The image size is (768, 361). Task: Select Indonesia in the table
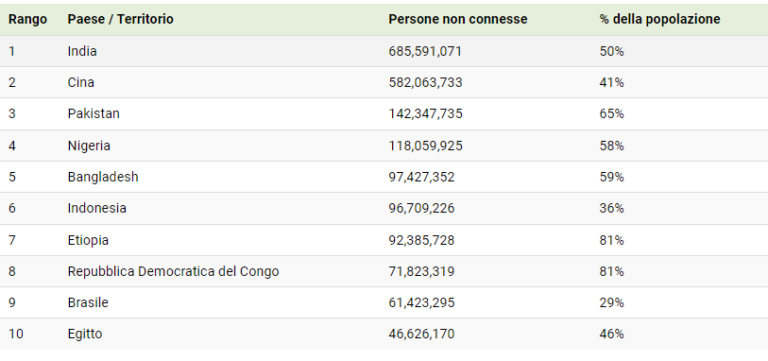click(x=97, y=208)
